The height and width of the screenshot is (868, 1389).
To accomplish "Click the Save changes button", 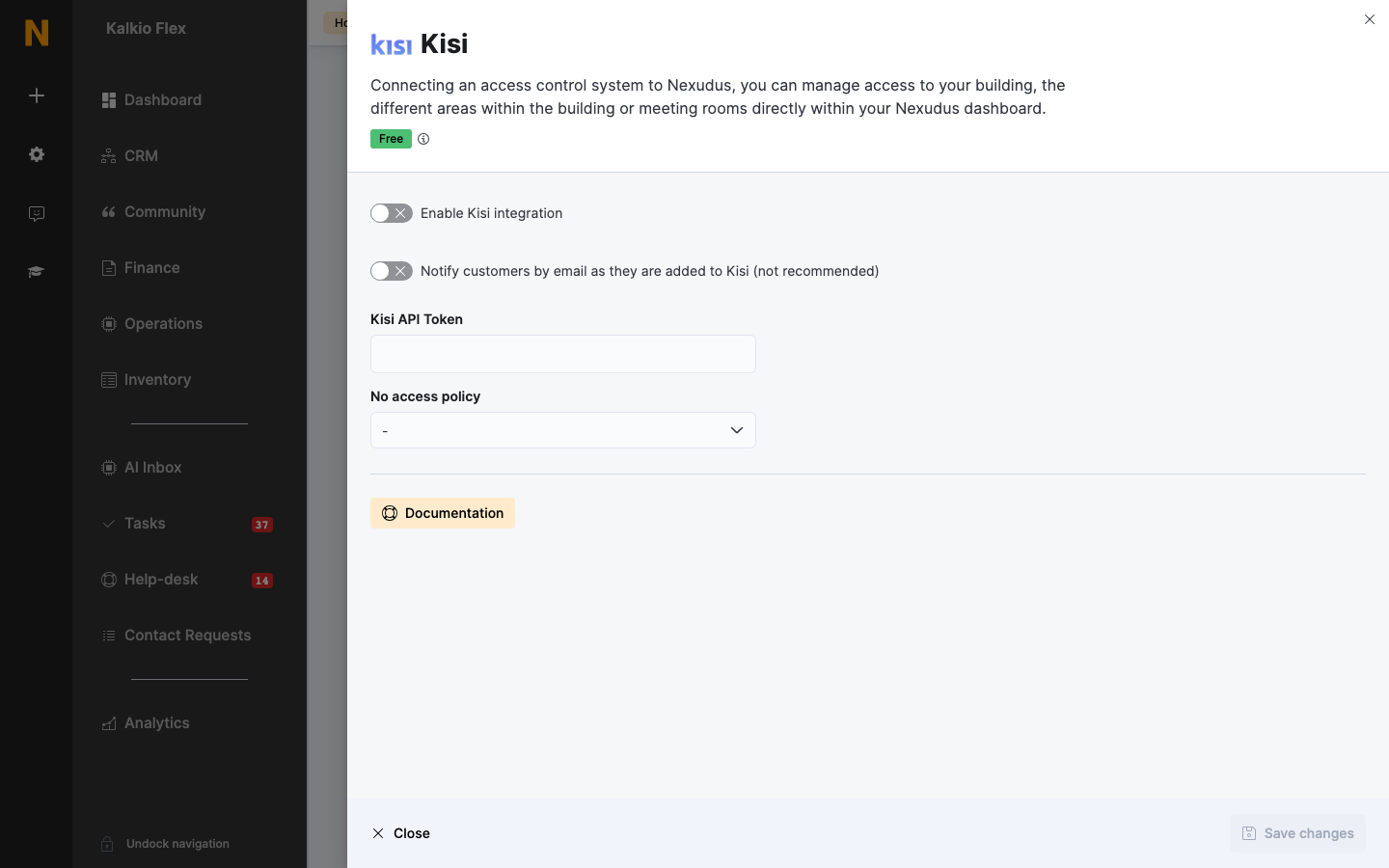I will click(x=1297, y=833).
